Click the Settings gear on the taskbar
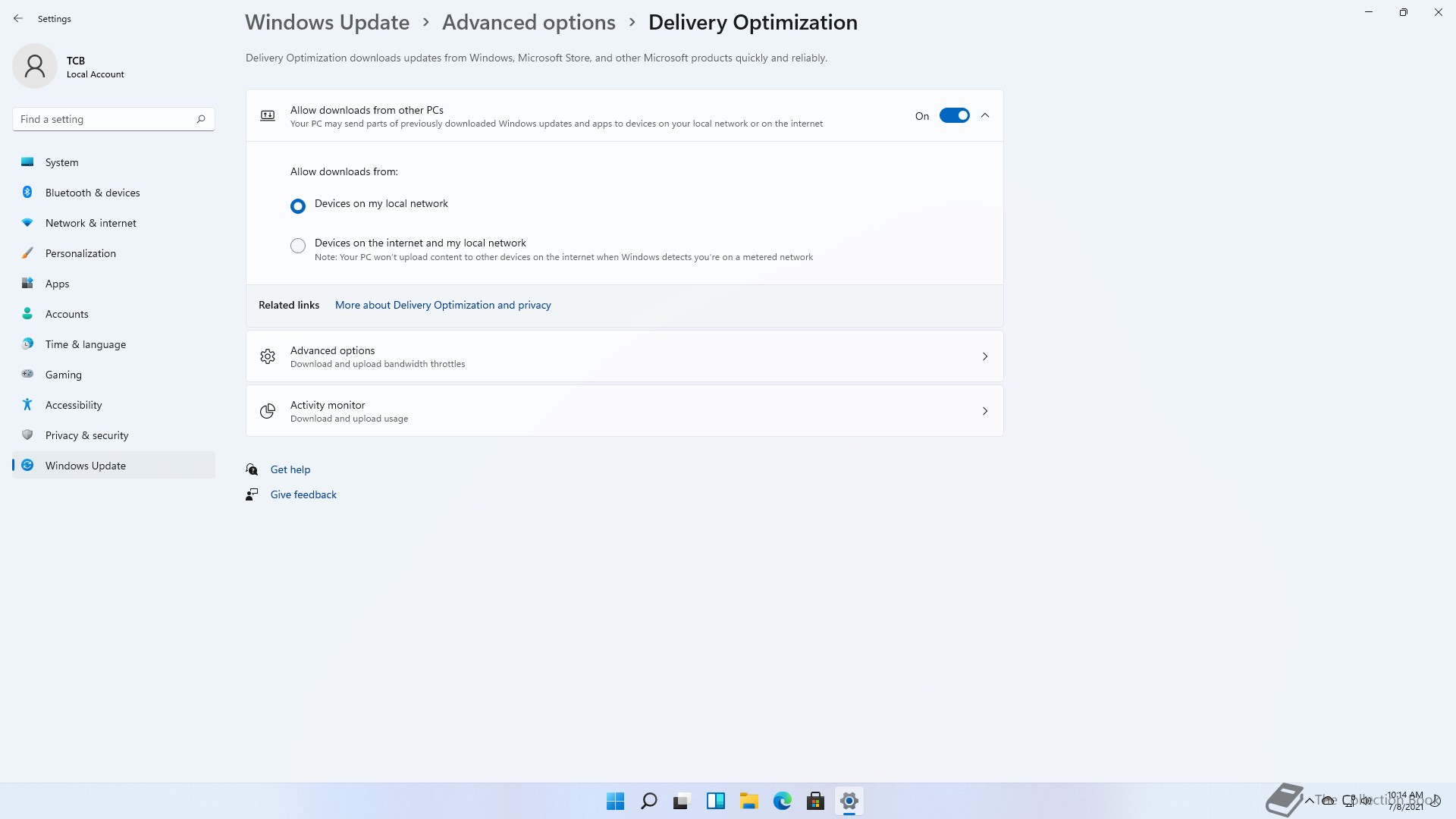This screenshot has height=819, width=1456. (849, 801)
